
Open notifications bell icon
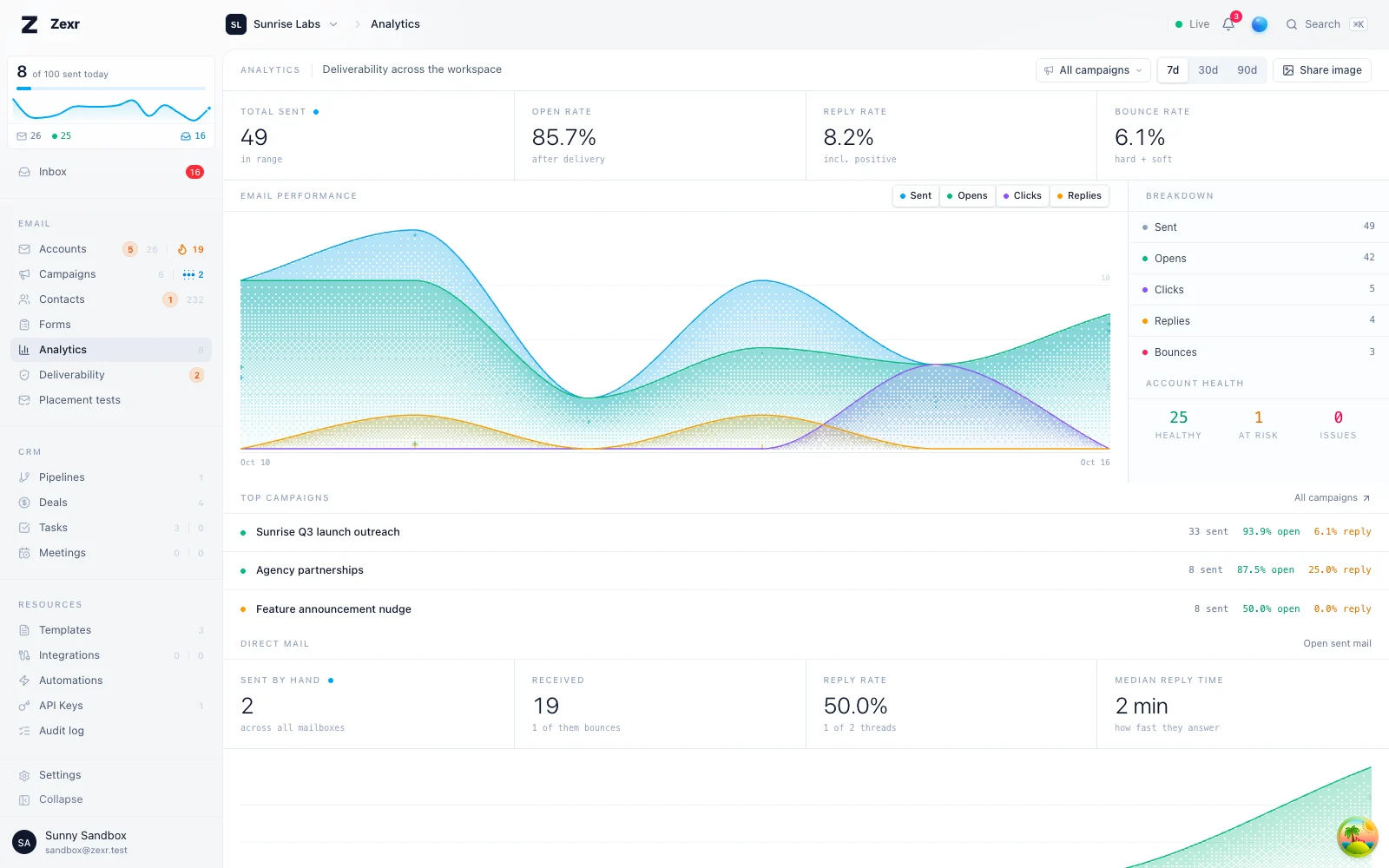(1228, 24)
